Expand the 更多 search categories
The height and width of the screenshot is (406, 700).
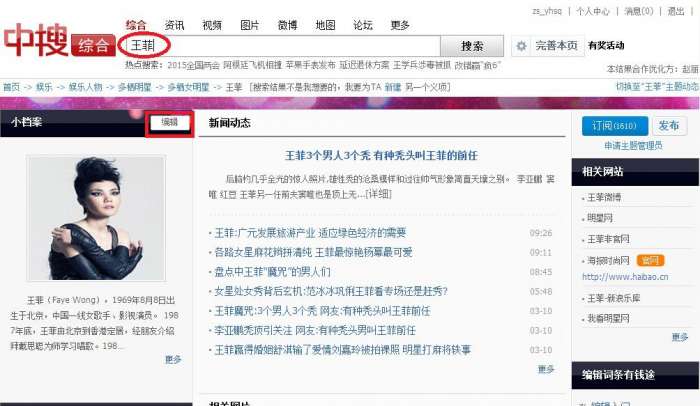pyautogui.click(x=400, y=25)
